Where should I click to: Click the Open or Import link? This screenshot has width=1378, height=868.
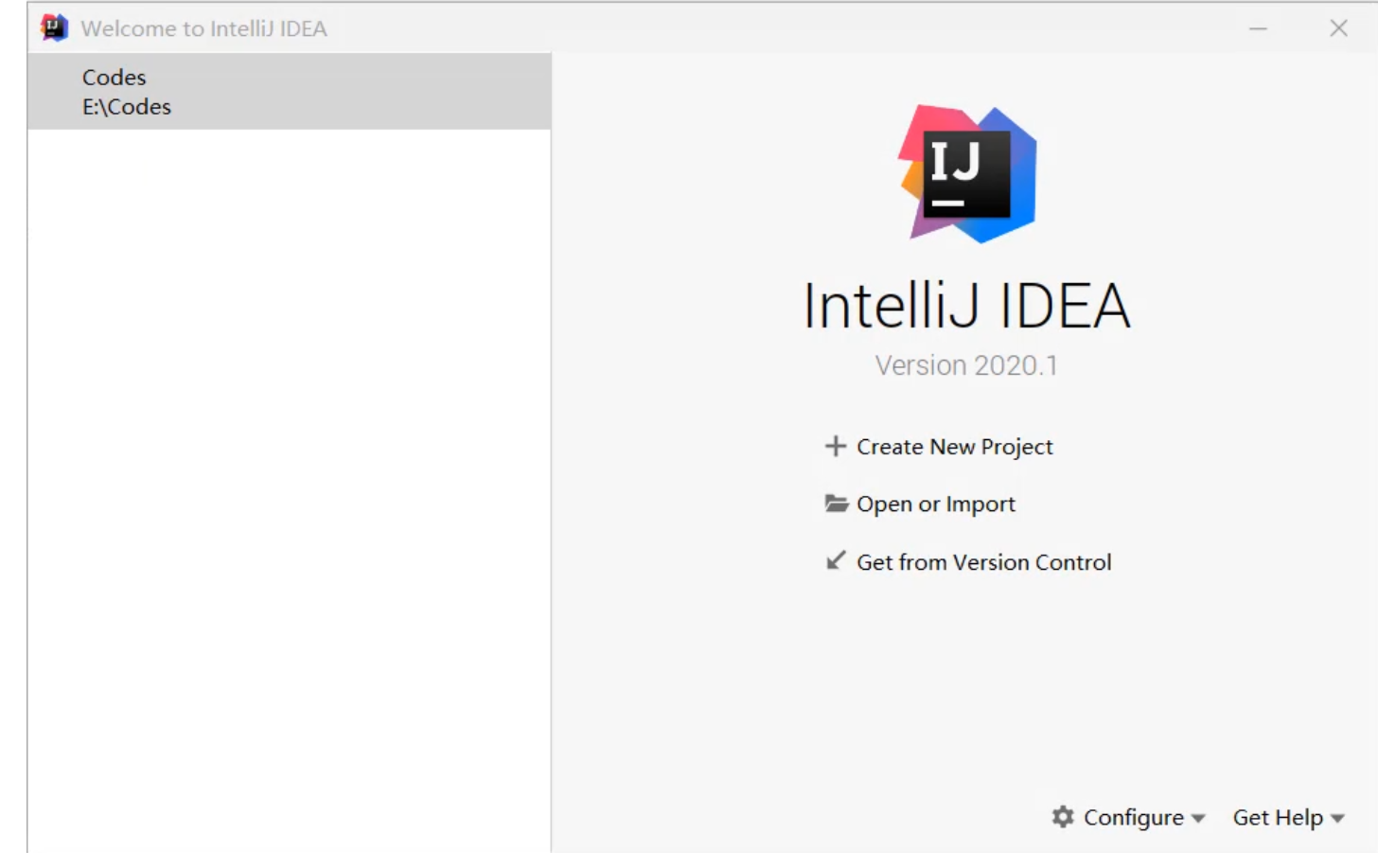935,505
